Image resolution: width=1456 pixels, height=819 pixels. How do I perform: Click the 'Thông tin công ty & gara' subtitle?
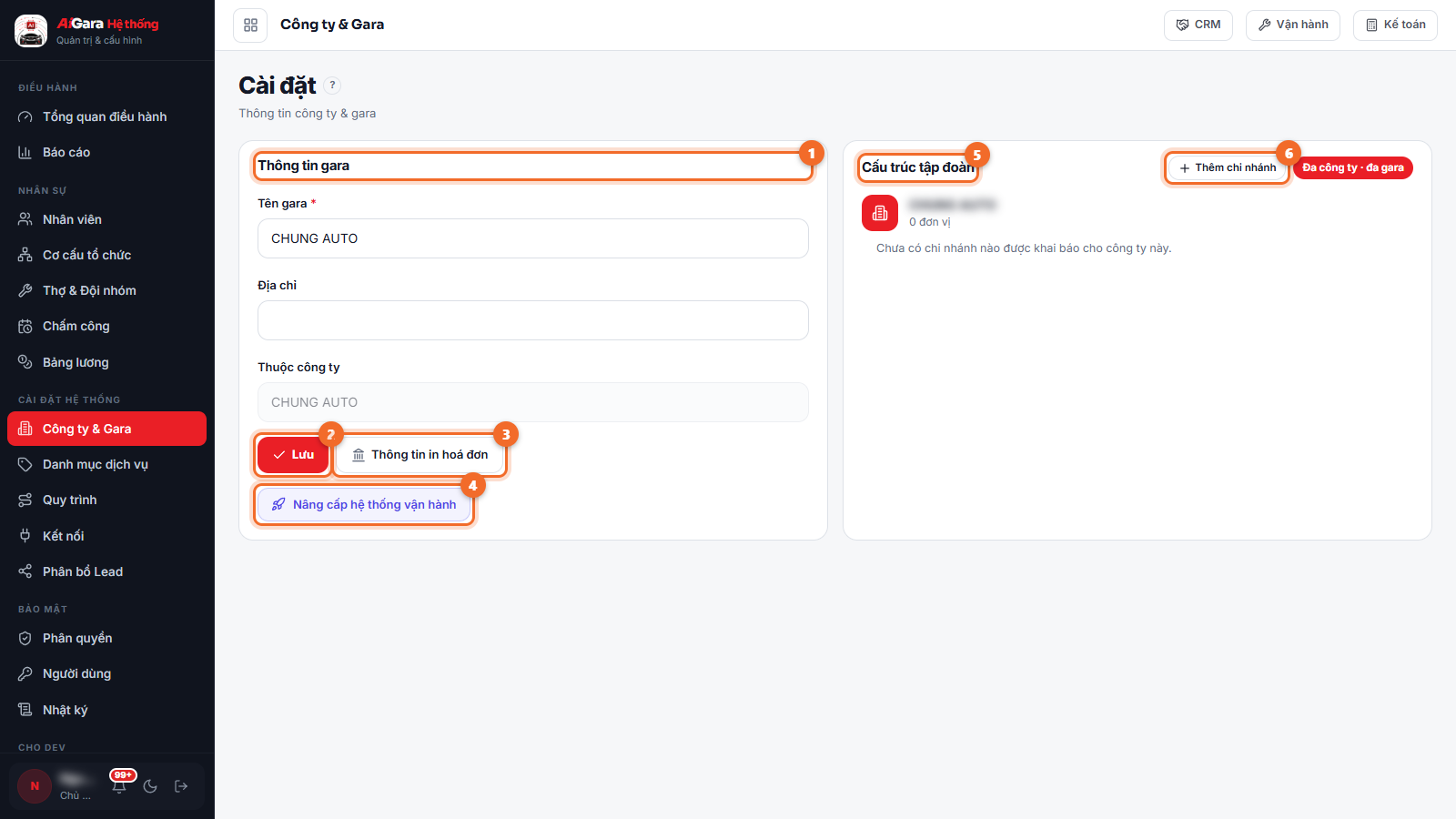click(308, 114)
